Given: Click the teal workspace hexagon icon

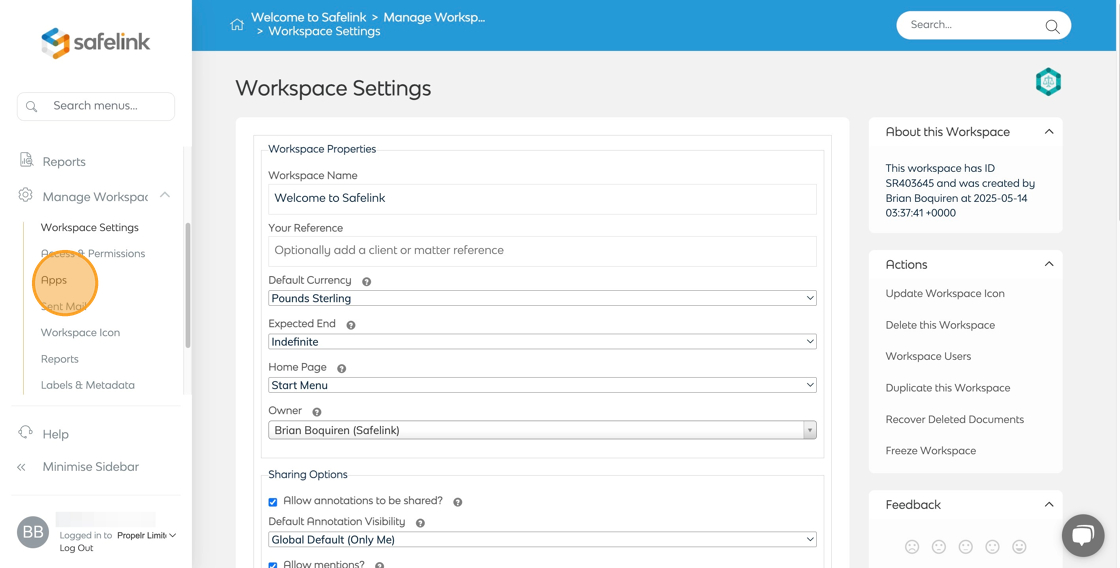Looking at the screenshot, I should pos(1048,82).
